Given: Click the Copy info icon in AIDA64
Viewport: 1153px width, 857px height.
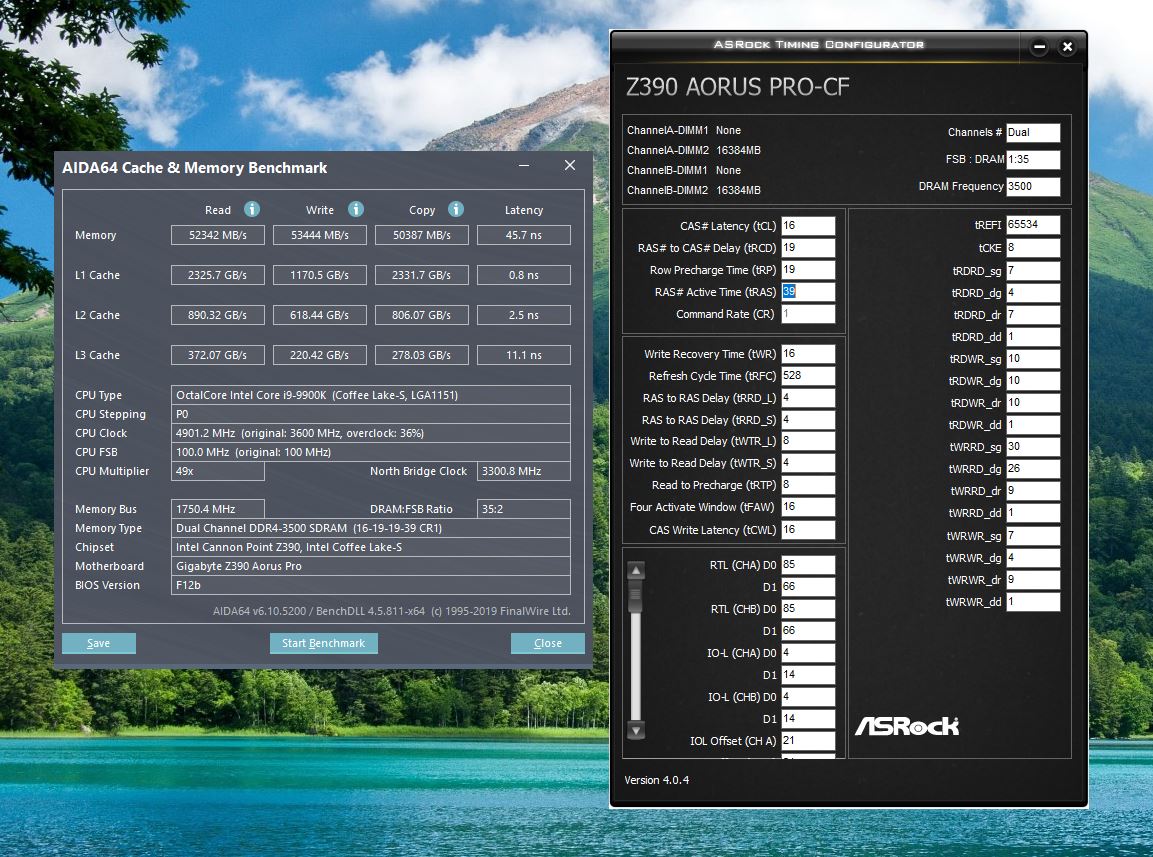Looking at the screenshot, I should [x=456, y=209].
